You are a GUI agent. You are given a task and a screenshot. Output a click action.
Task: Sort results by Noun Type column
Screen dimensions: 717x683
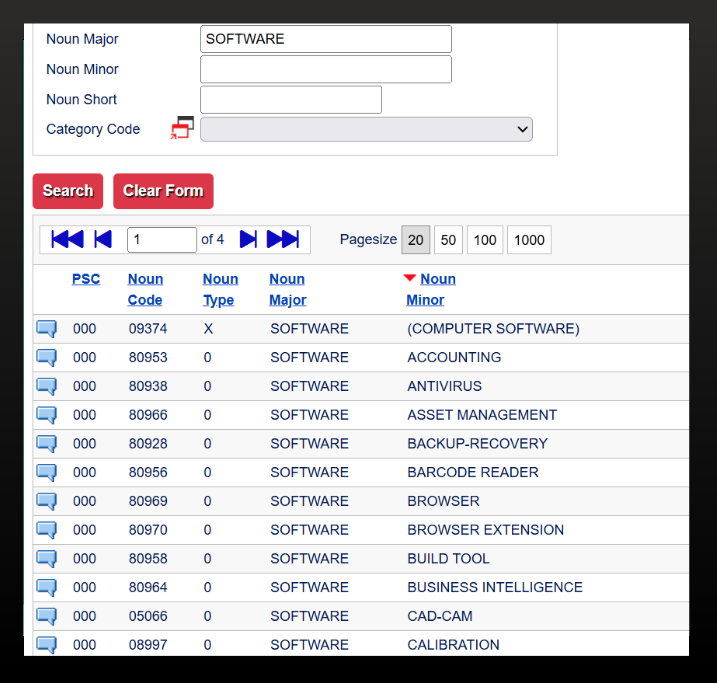(x=220, y=289)
